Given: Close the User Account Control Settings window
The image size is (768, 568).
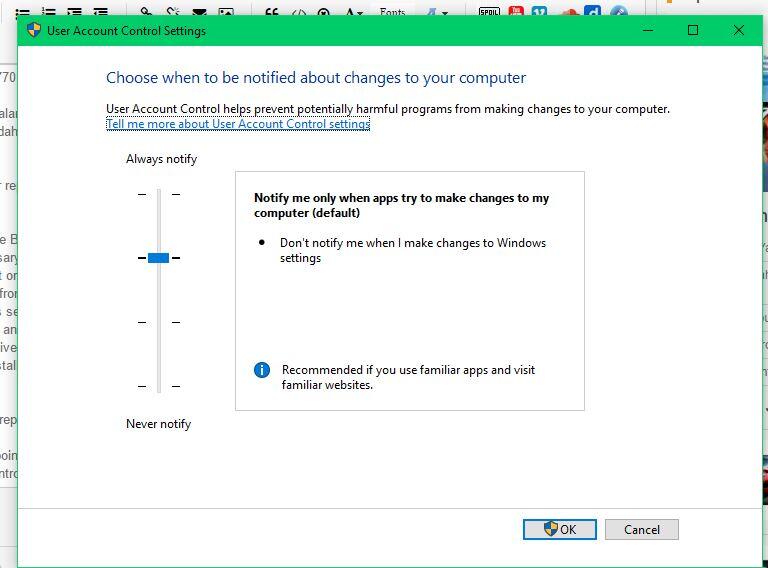Looking at the screenshot, I should (x=739, y=30).
